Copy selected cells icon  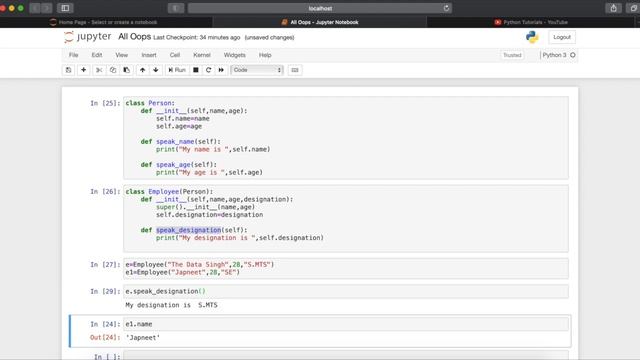113,70
